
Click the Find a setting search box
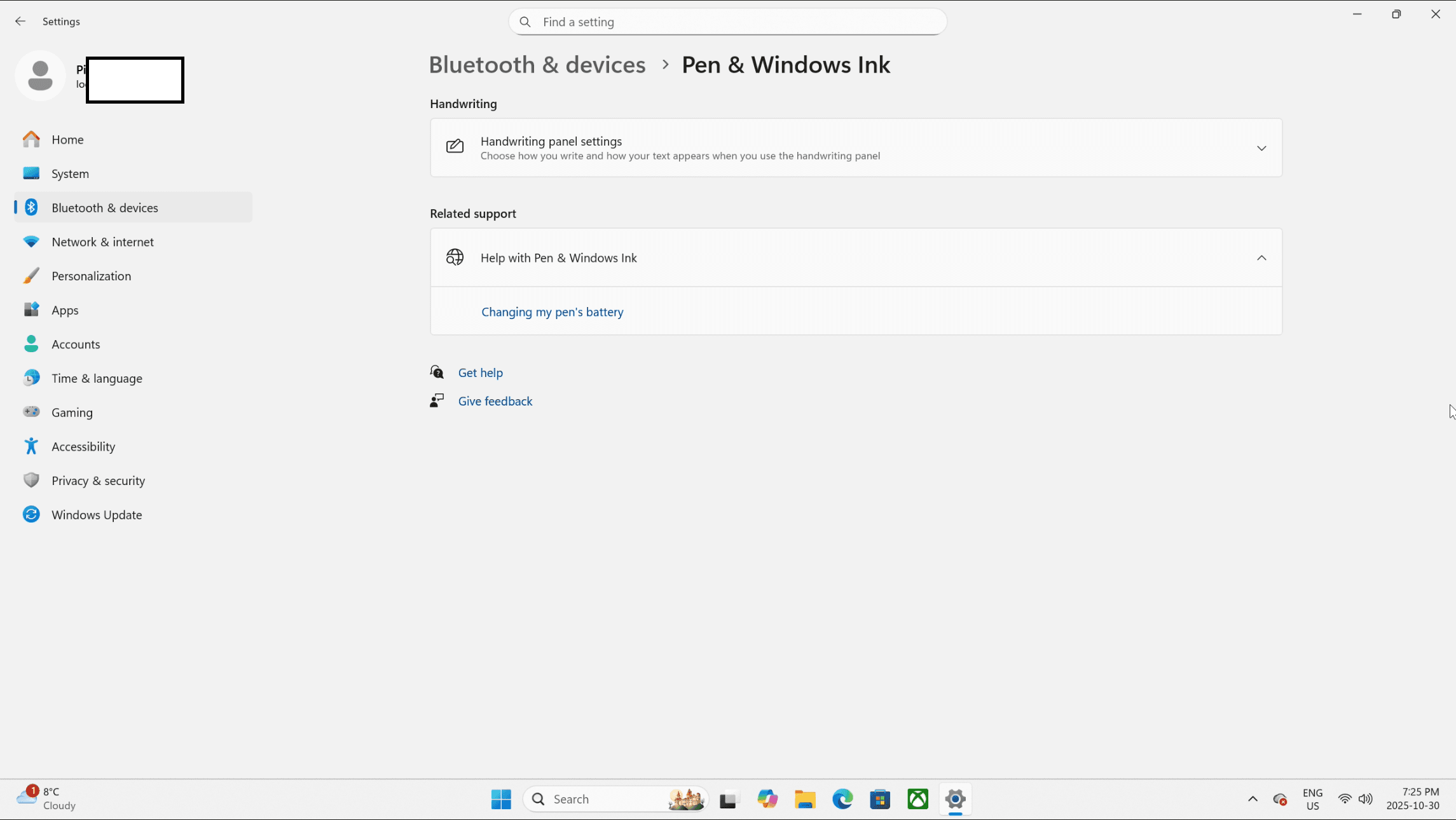click(x=727, y=22)
